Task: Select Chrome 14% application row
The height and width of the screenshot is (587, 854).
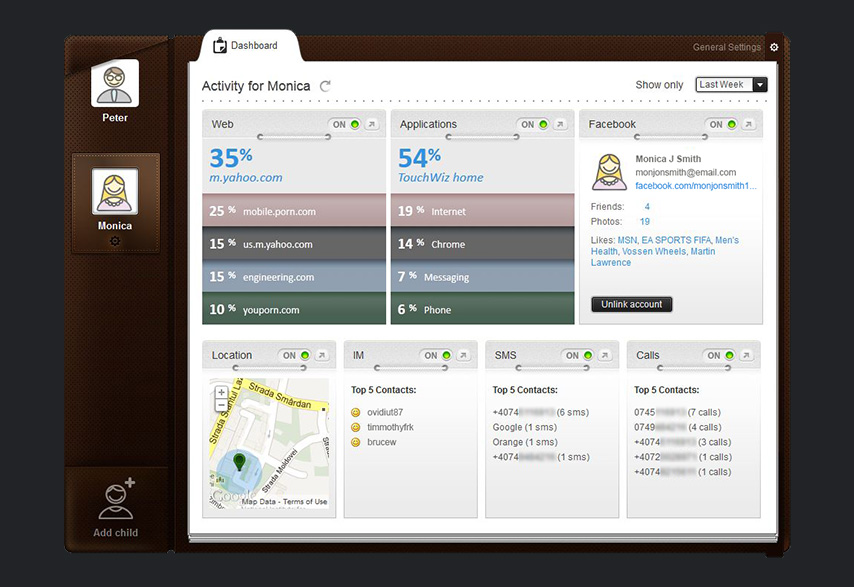Action: (x=483, y=243)
